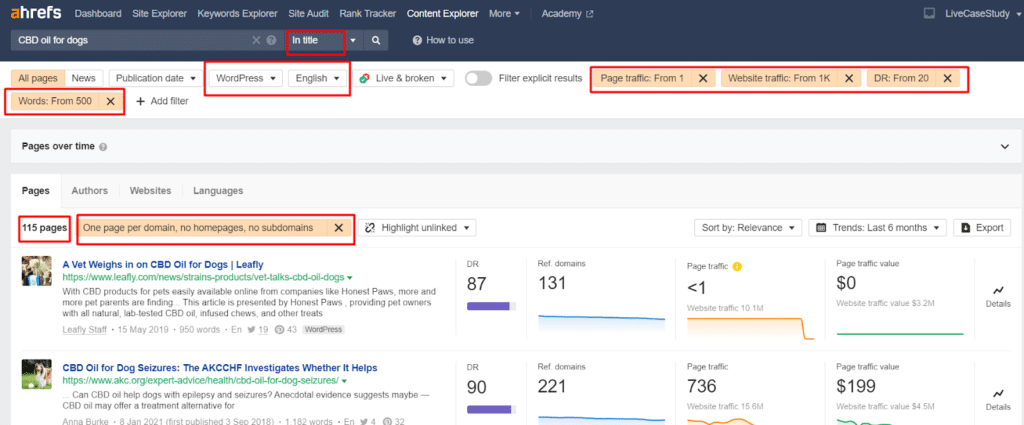Open Keywords Explorer from top navigation
Image resolution: width=1024 pixels, height=425 pixels.
point(237,13)
